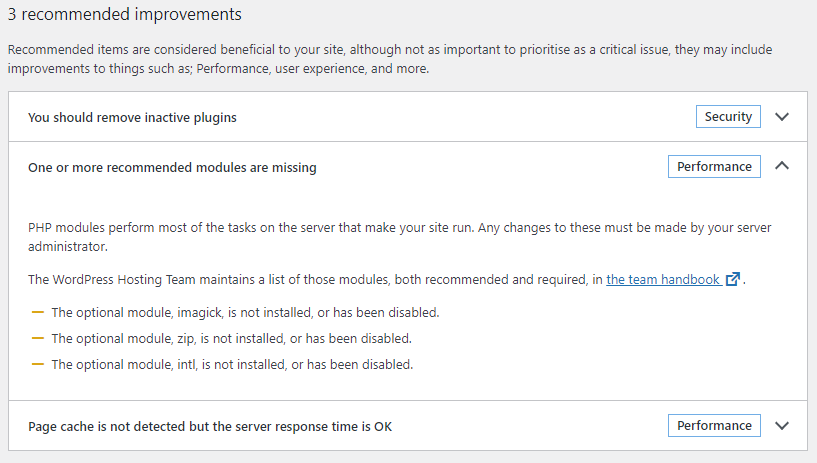Click the "3 recommended improvements" heading
Viewport: 817px width, 463px height.
(124, 15)
